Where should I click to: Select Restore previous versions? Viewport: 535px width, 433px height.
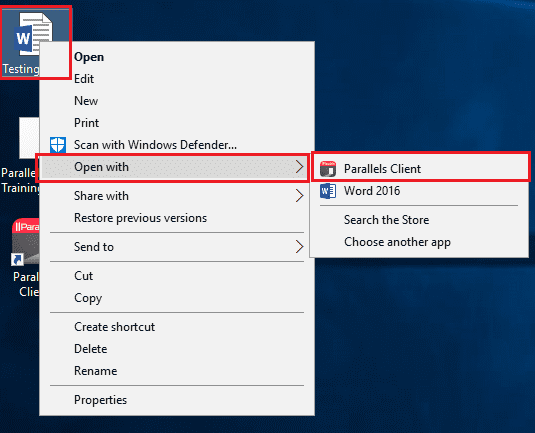[141, 218]
